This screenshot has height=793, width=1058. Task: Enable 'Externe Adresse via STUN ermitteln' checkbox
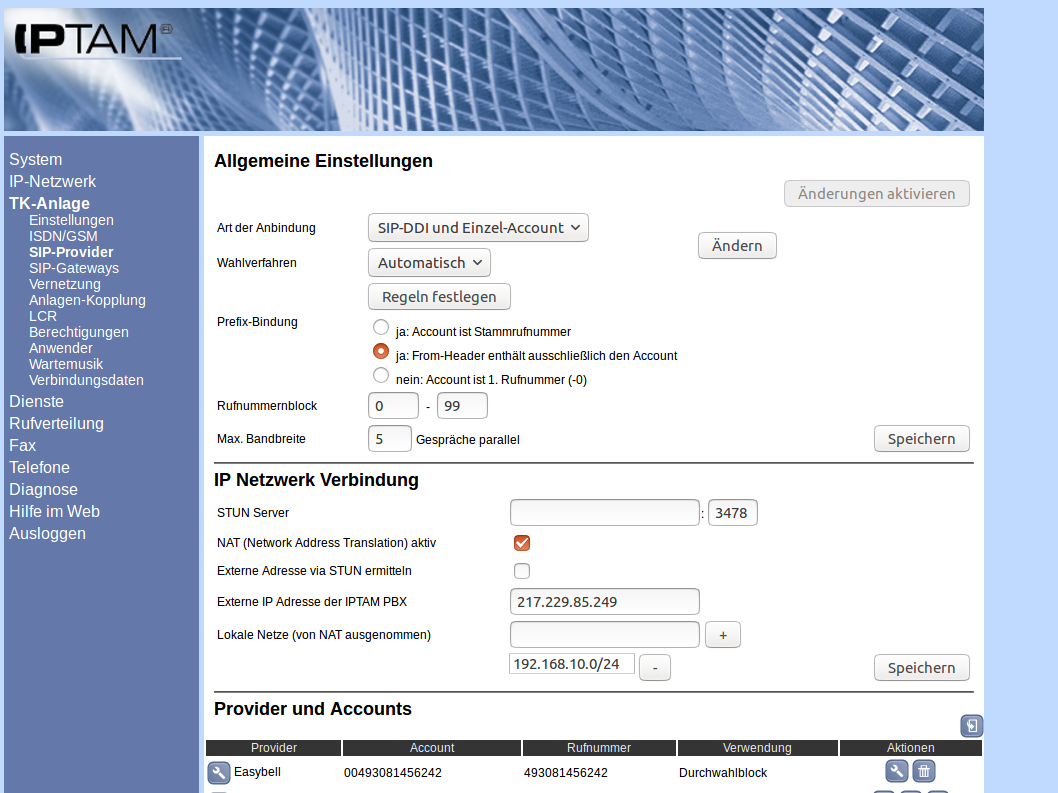coord(521,571)
